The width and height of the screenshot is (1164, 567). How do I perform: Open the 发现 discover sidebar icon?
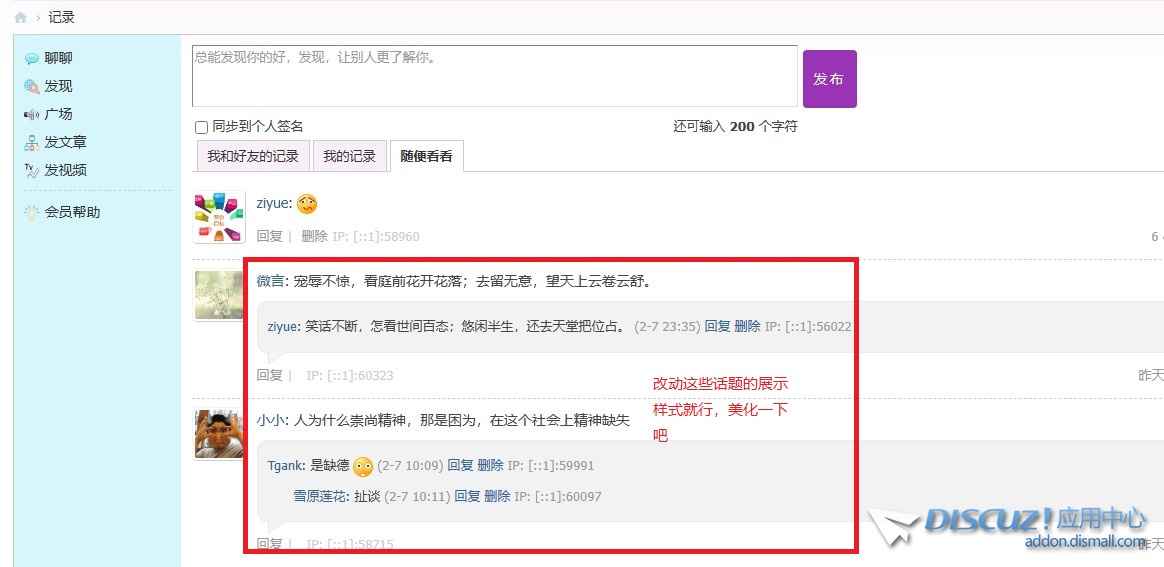(32, 87)
